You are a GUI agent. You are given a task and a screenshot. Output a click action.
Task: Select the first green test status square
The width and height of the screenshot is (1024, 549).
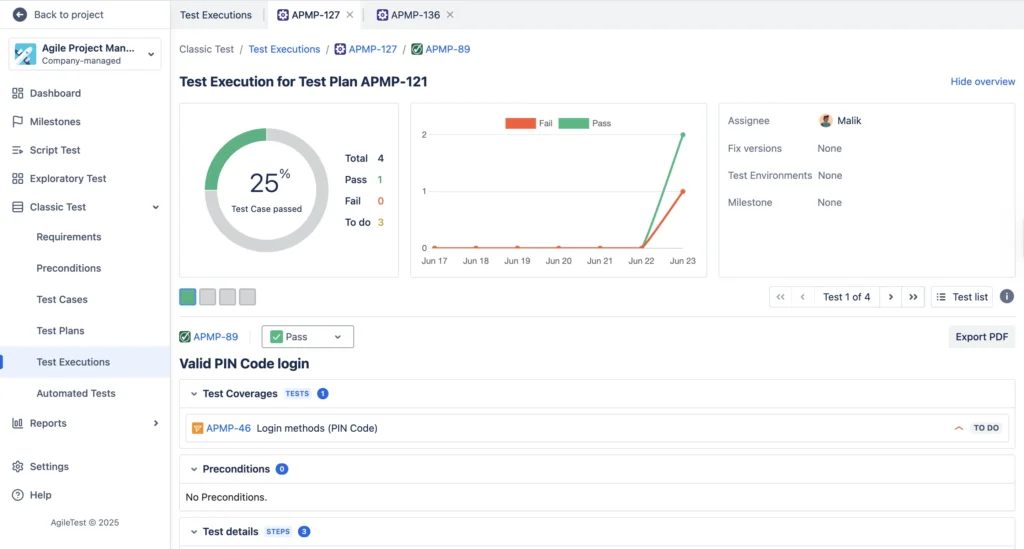point(187,297)
